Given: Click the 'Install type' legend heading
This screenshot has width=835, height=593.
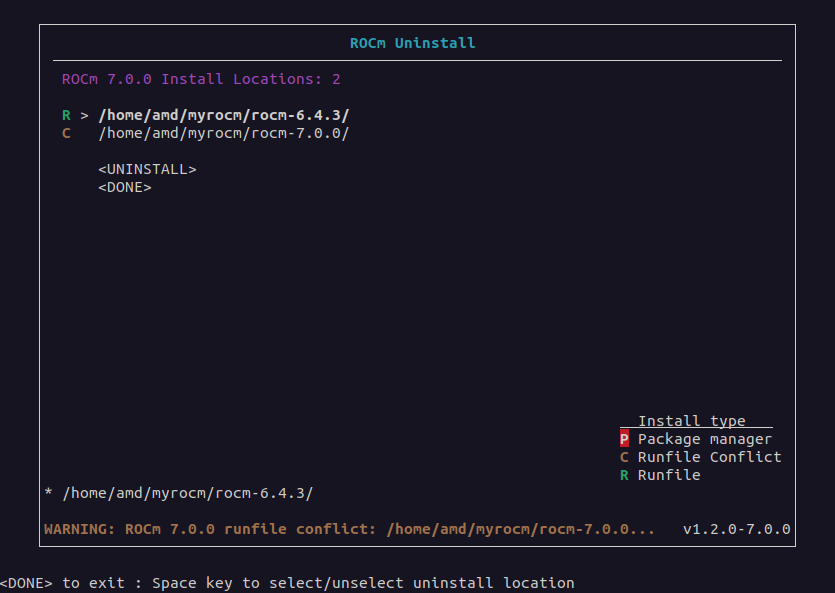Looking at the screenshot, I should [692, 421].
